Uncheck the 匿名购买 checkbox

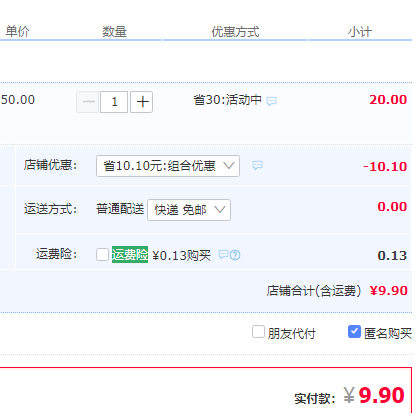click(x=354, y=332)
